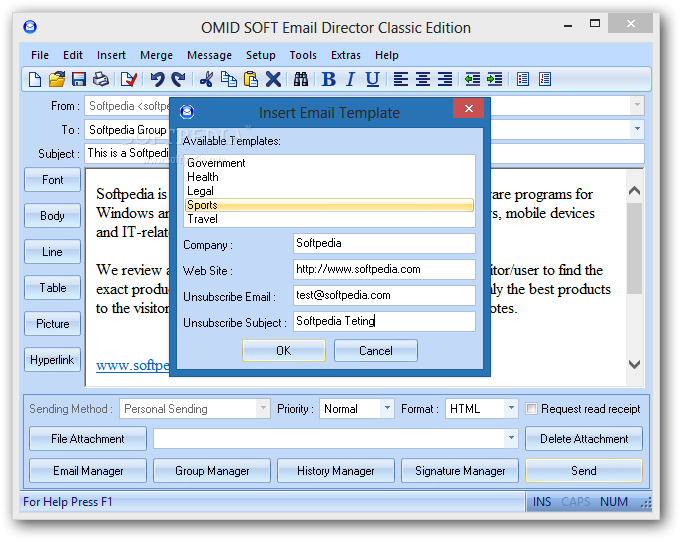Image resolution: width=680 pixels, height=540 pixels.
Task: Click the Table side button
Action: coord(52,288)
